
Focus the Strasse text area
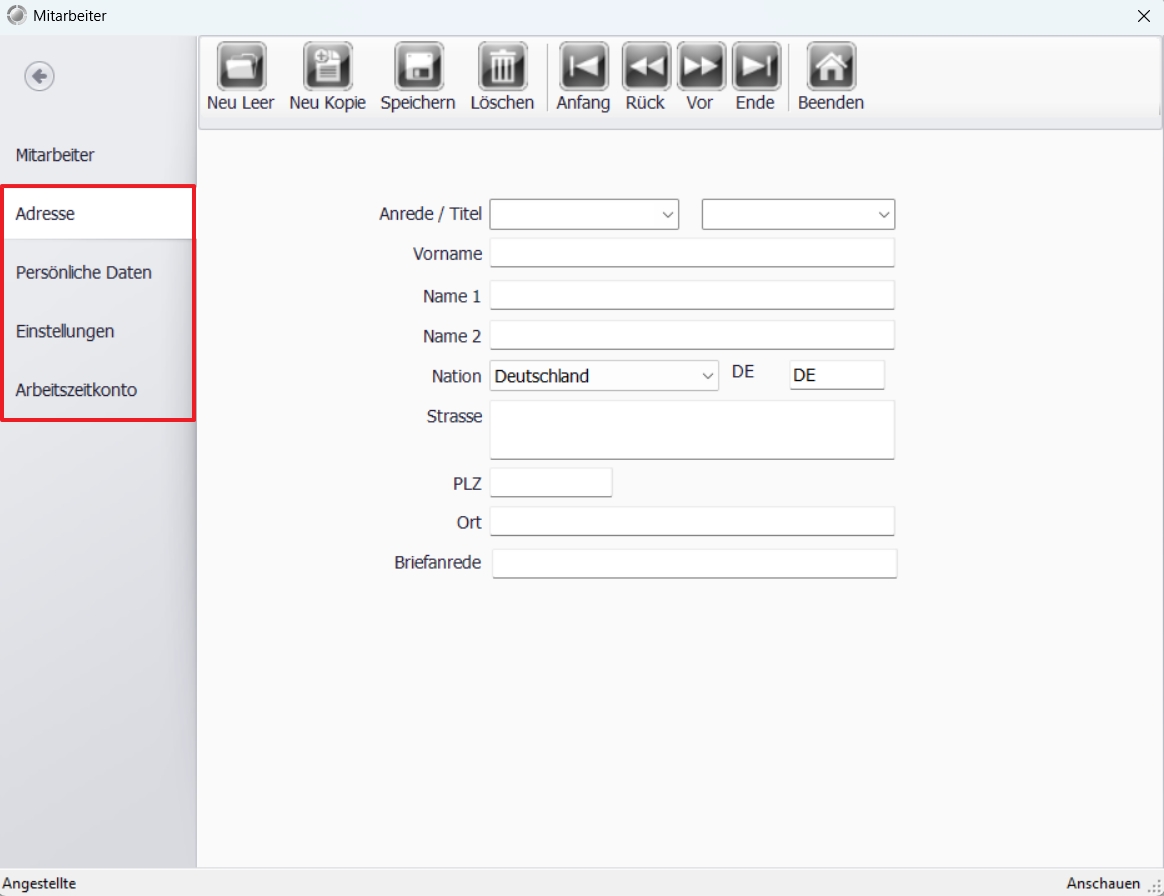[x=691, y=430]
